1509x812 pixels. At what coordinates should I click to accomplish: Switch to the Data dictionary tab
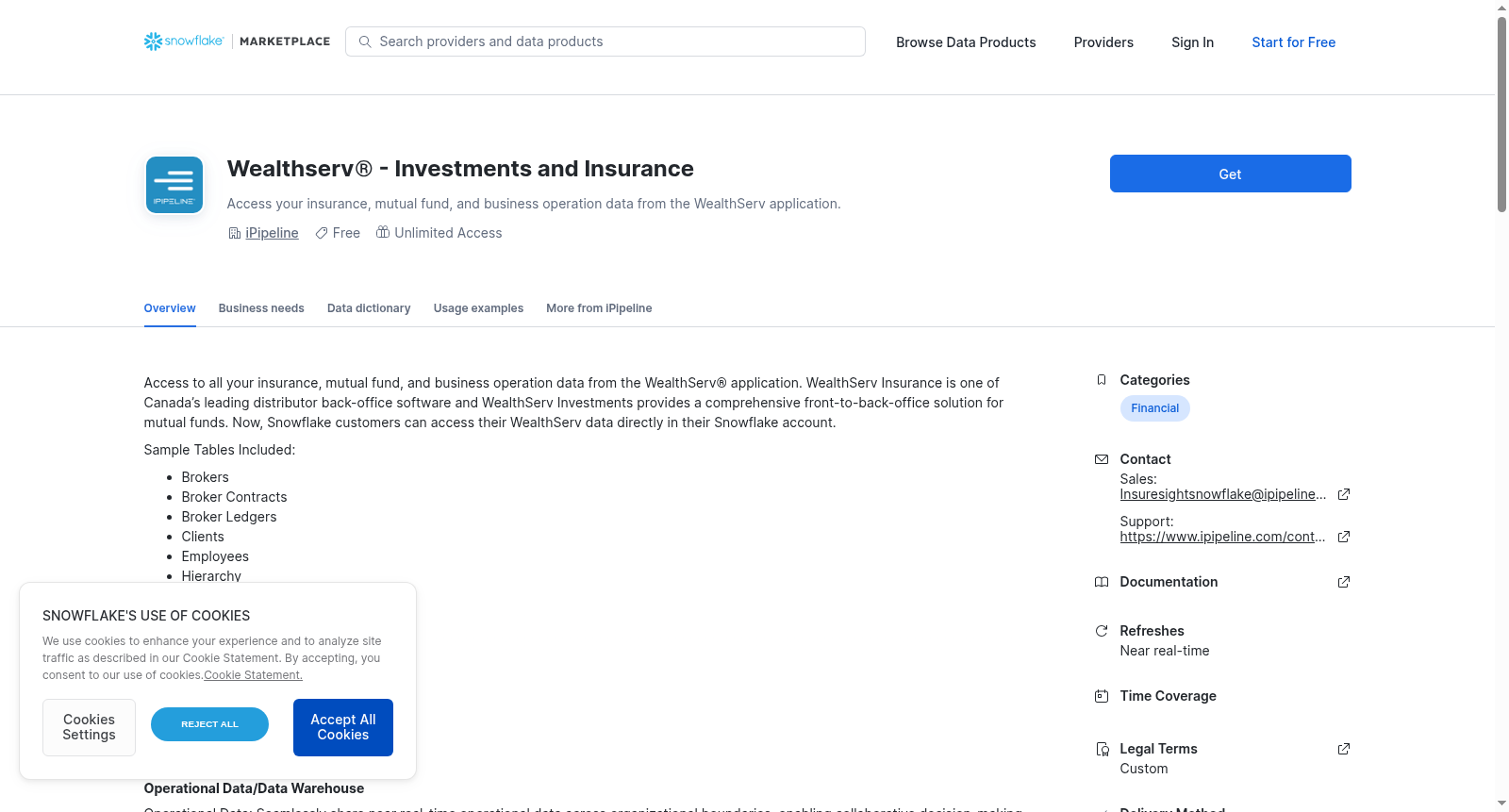click(369, 308)
